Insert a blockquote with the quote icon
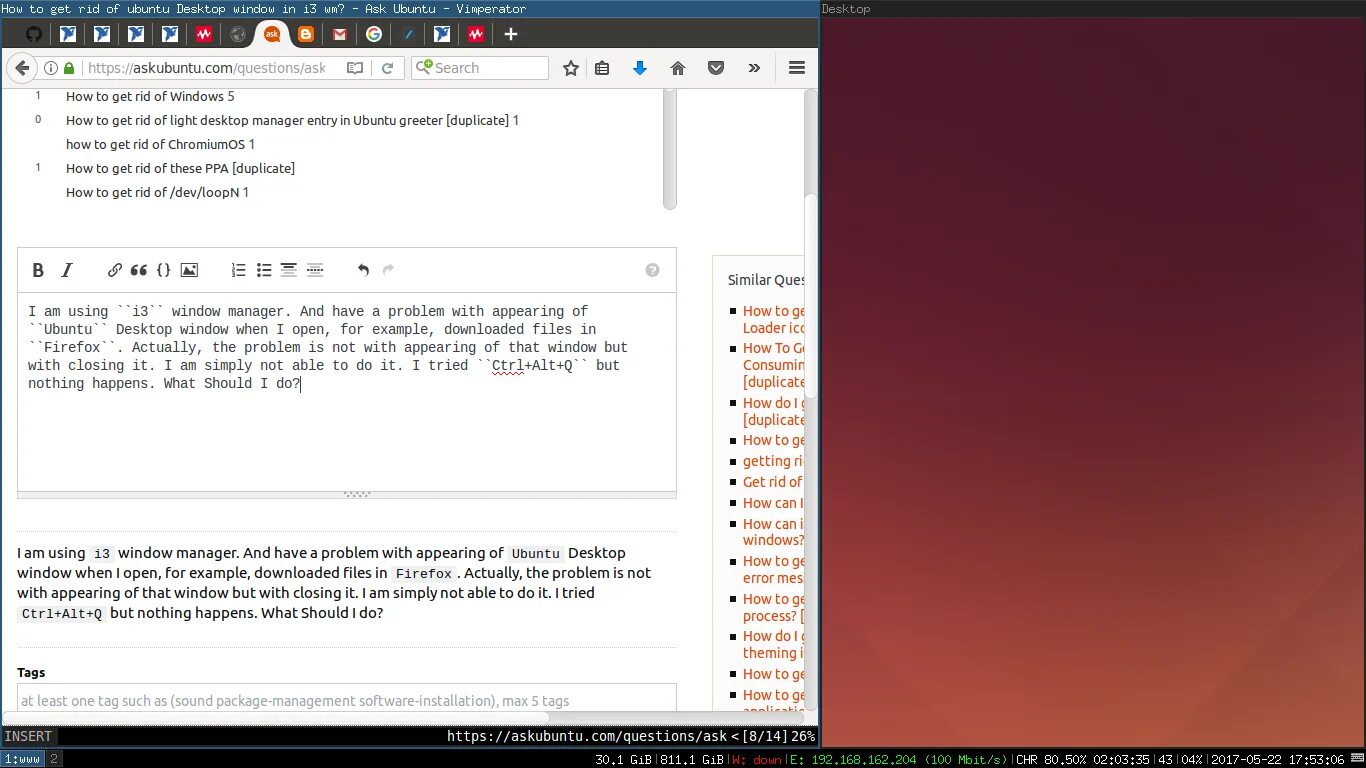 [139, 270]
